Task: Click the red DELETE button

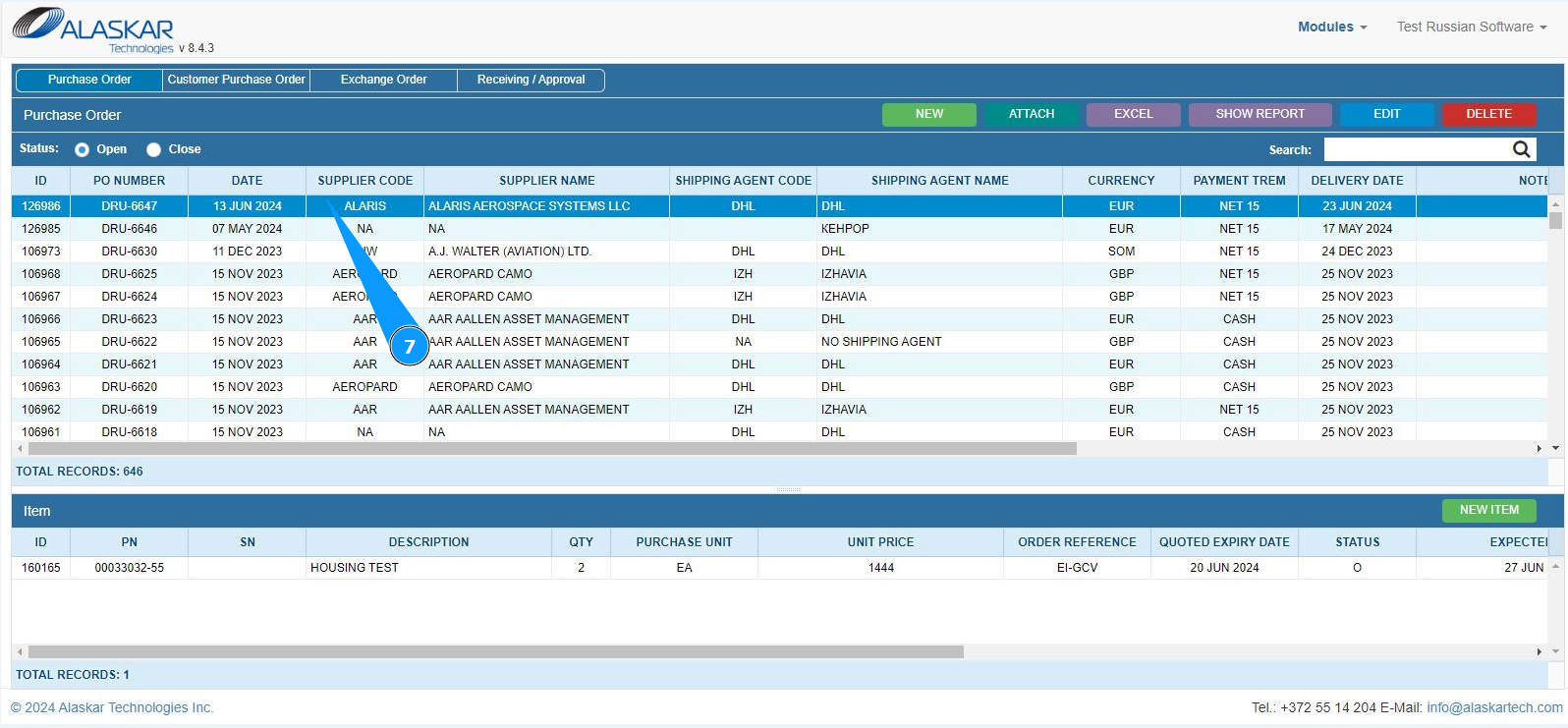Action: [1487, 114]
